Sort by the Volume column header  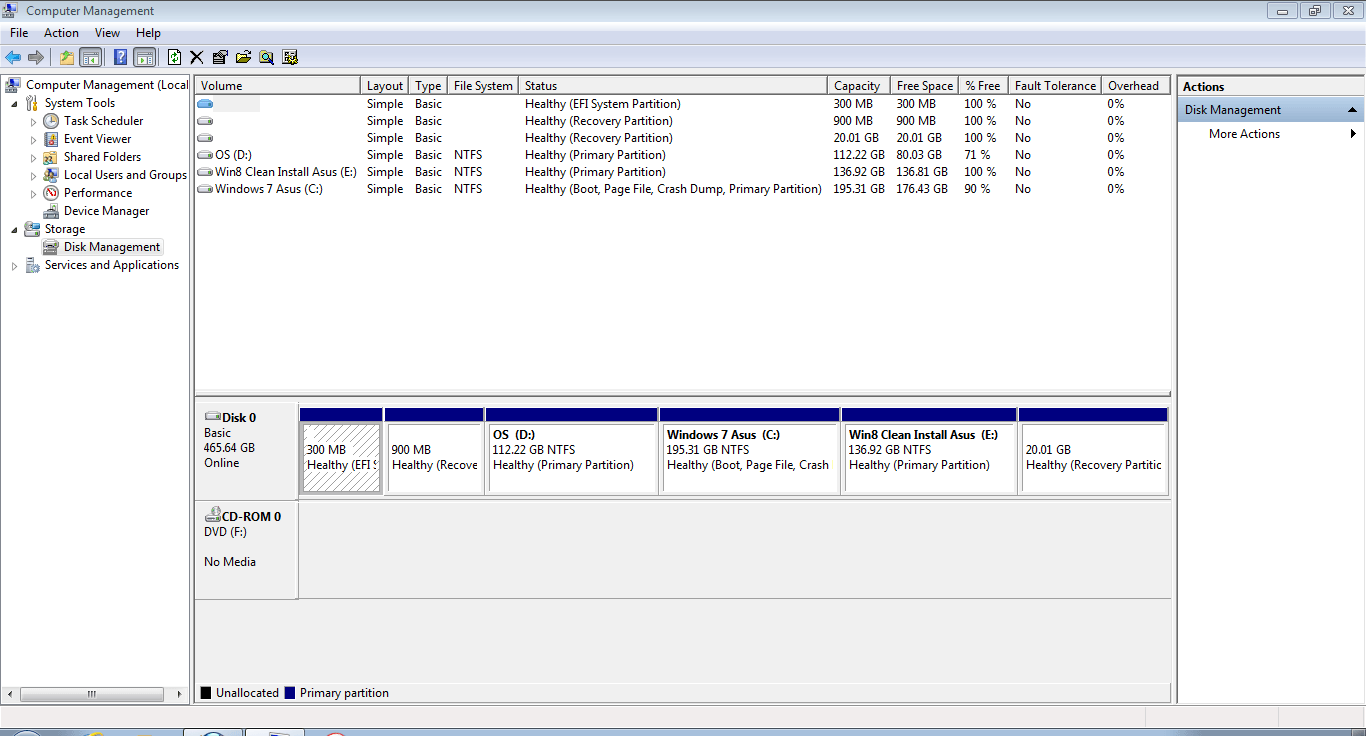(x=277, y=86)
